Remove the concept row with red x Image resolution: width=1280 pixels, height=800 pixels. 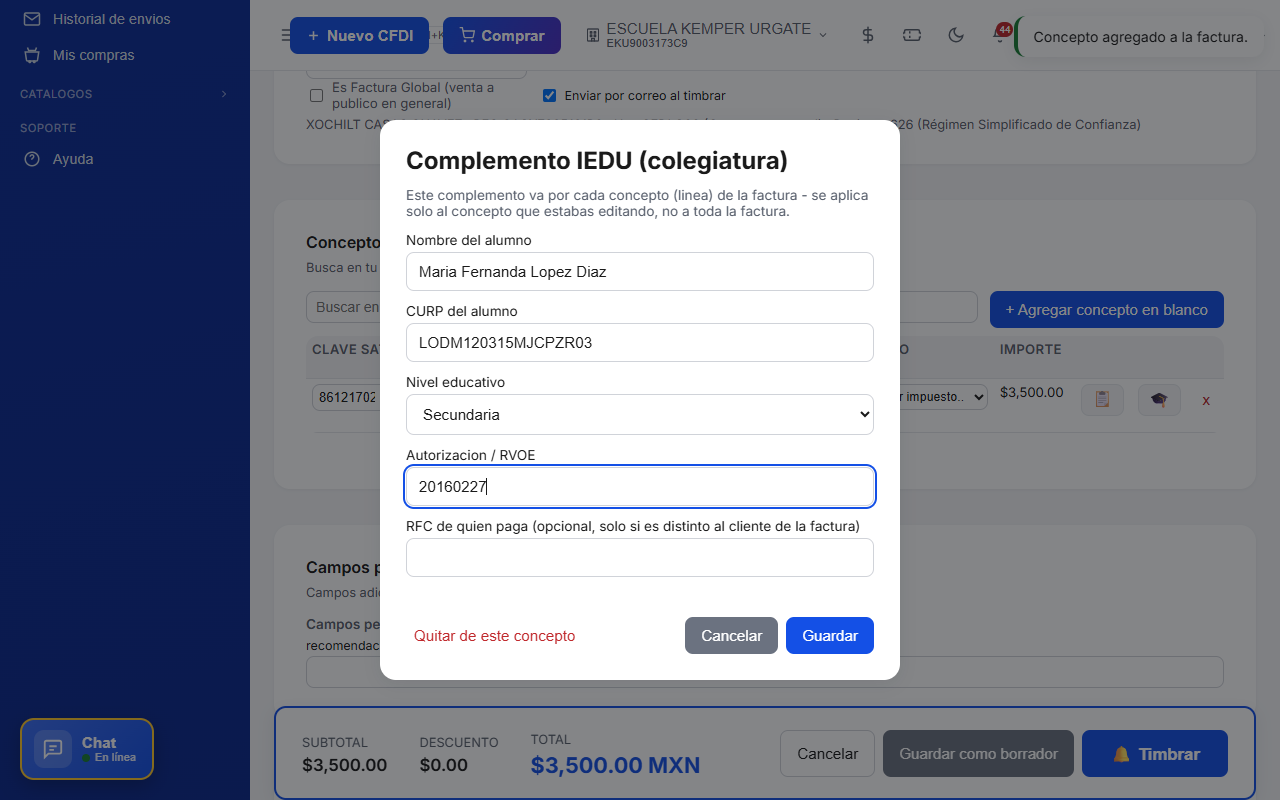pos(1206,400)
